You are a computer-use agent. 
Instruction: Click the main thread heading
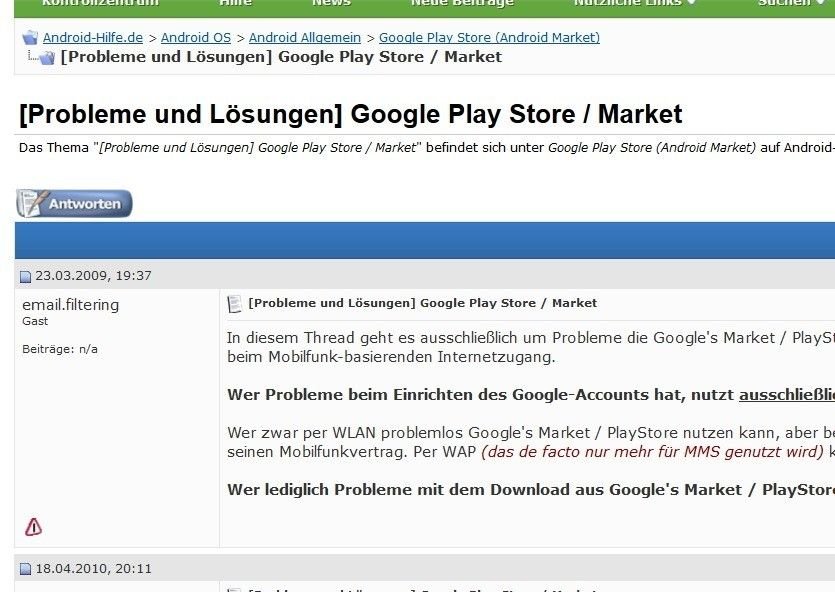350,114
